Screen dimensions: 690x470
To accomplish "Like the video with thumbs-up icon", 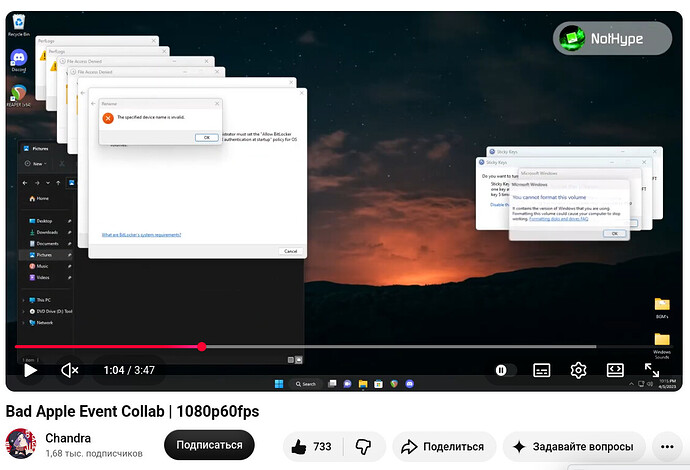I will click(x=312, y=447).
